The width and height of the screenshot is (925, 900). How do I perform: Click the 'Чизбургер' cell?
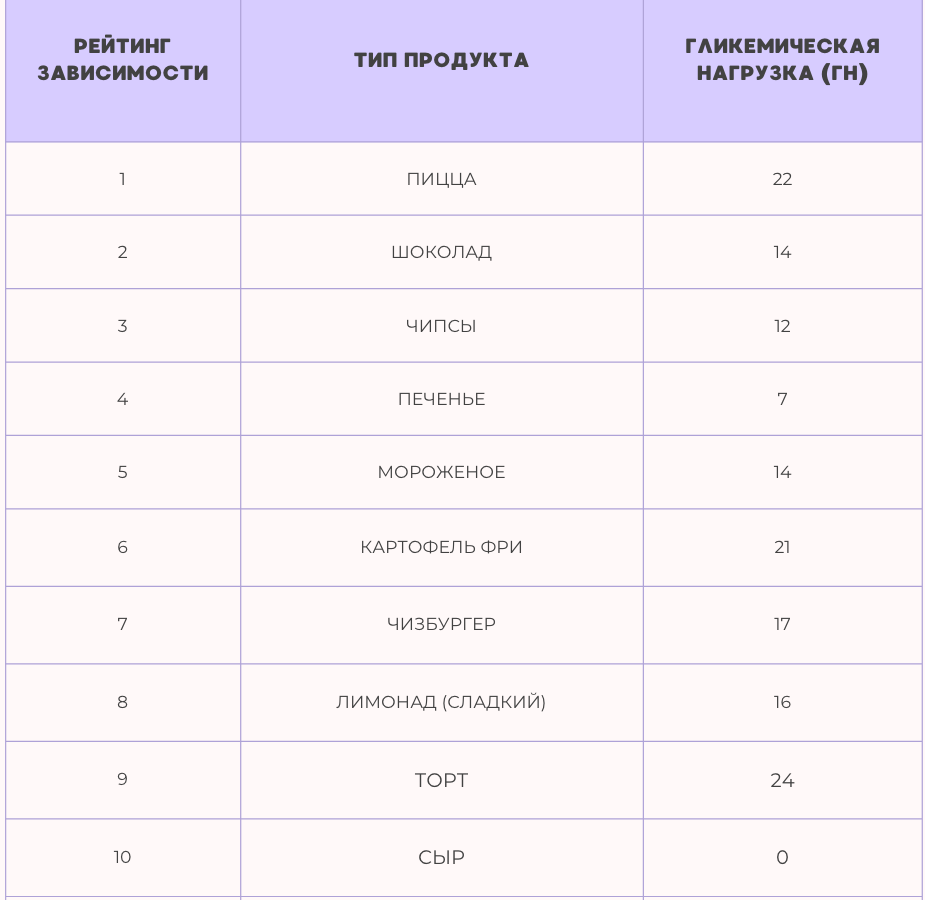point(441,624)
